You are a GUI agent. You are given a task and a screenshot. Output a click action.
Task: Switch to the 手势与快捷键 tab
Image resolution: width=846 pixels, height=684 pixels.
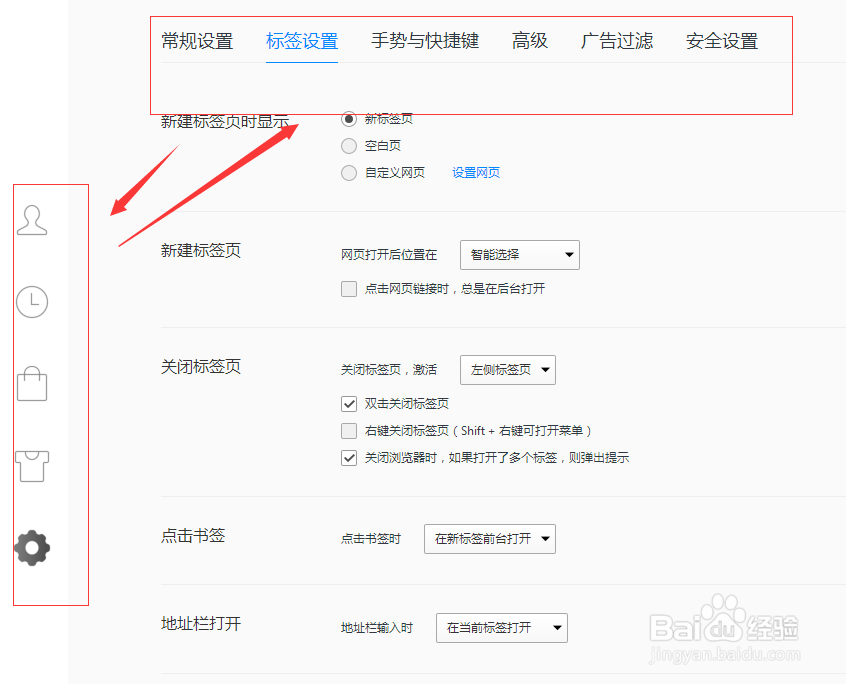click(426, 41)
